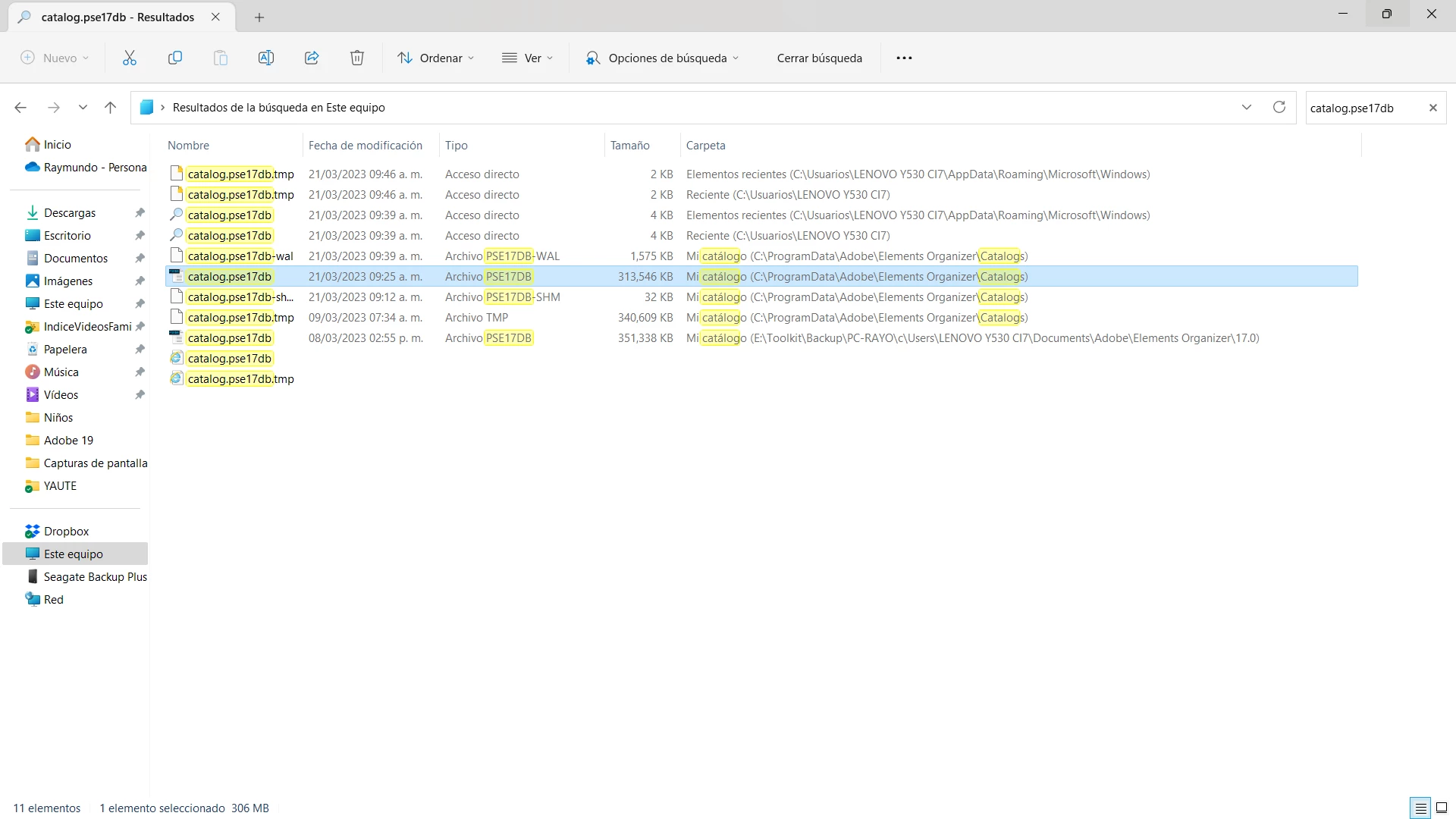Click Cerrar búsqueda button
Image resolution: width=1456 pixels, height=819 pixels.
(x=819, y=58)
